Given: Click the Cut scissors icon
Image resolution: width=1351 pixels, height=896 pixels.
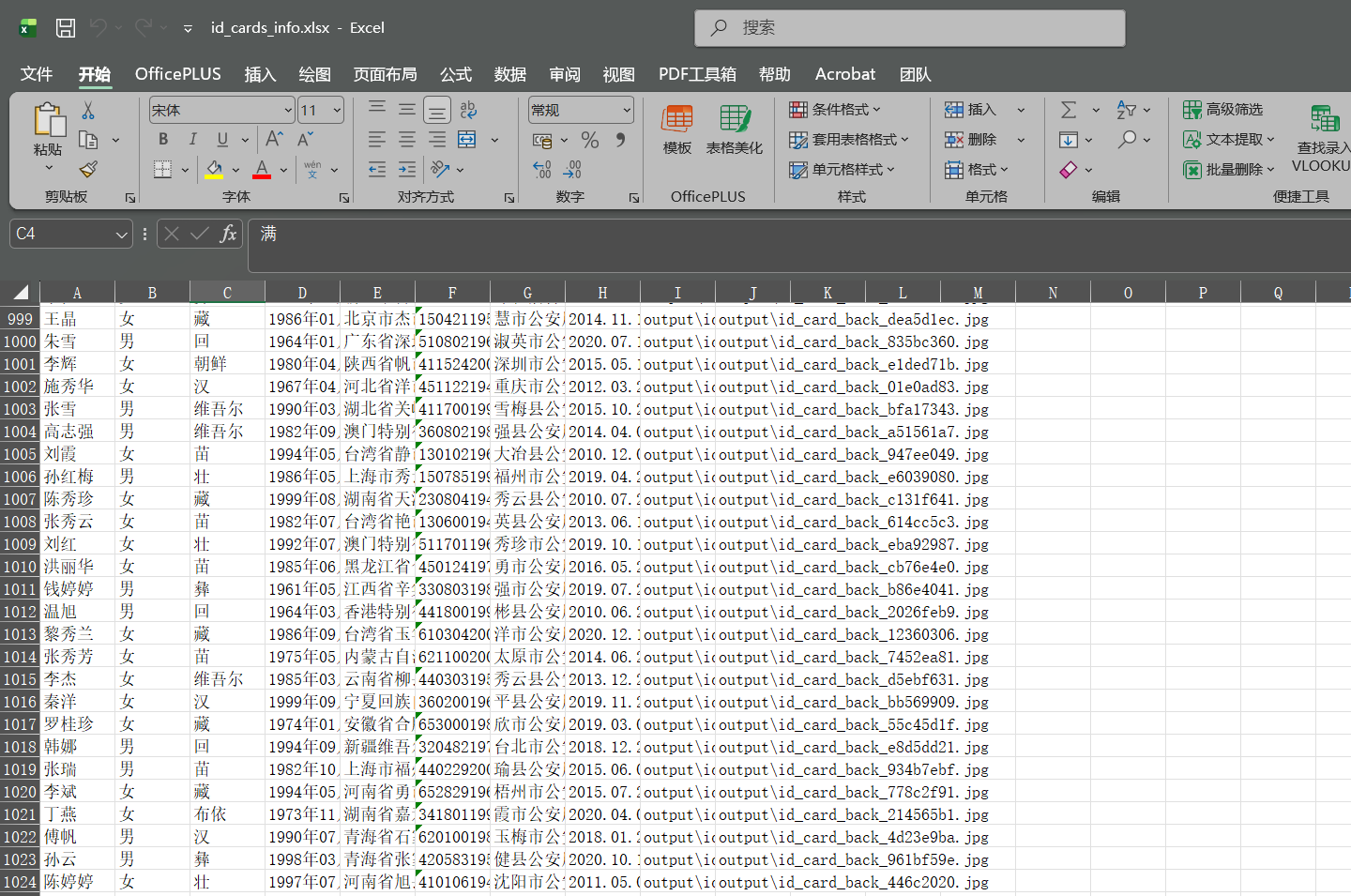Looking at the screenshot, I should point(88,111).
